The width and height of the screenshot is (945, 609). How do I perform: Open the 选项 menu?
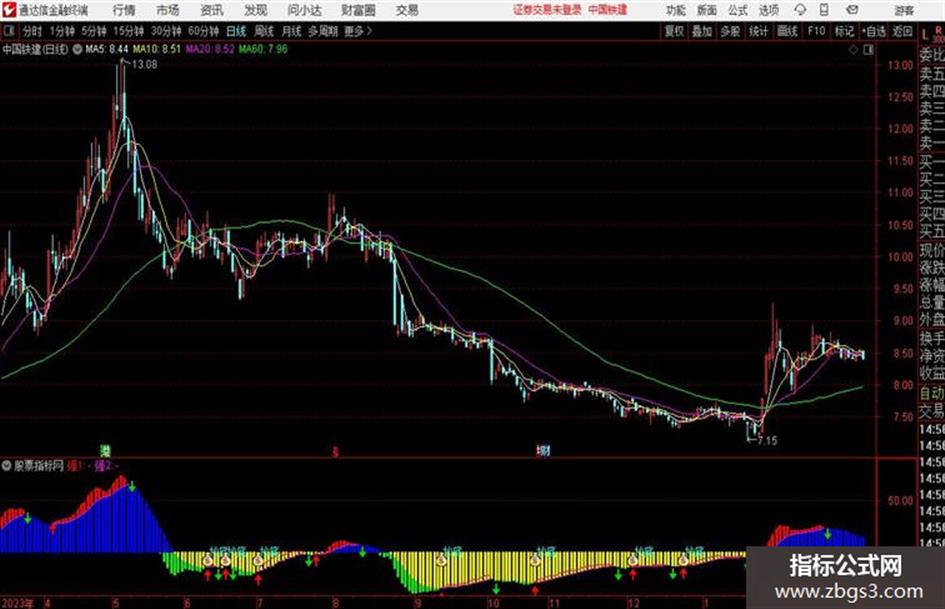769,10
